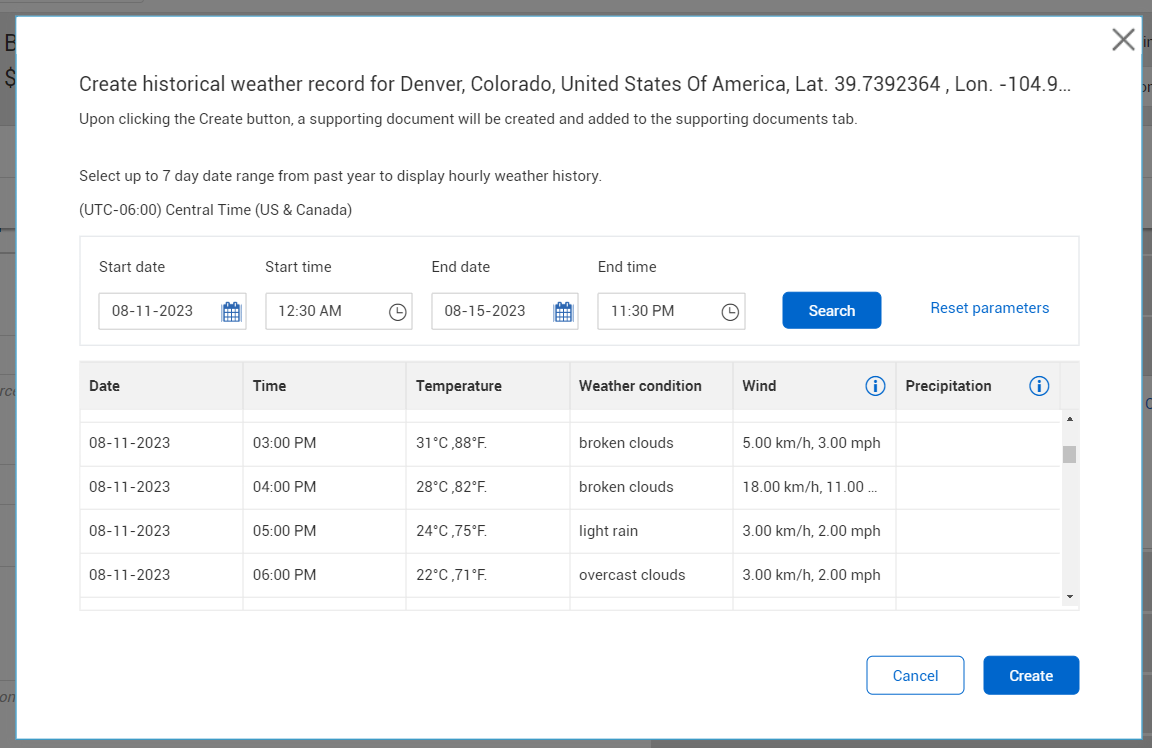Image resolution: width=1152 pixels, height=748 pixels.
Task: Open the End time clock picker
Action: pyautogui.click(x=730, y=312)
